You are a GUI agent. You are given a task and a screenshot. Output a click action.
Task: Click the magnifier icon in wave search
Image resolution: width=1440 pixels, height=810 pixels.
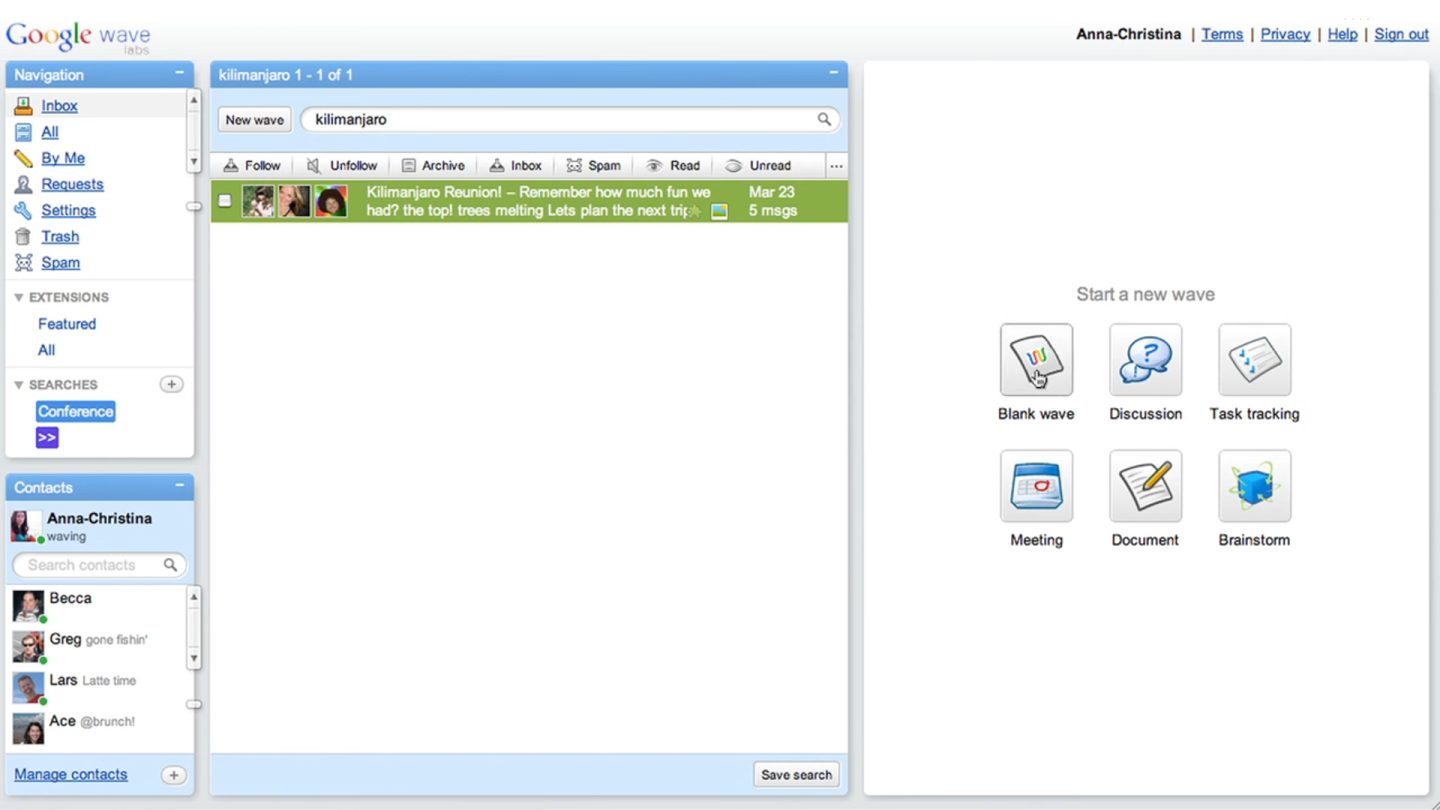click(824, 119)
